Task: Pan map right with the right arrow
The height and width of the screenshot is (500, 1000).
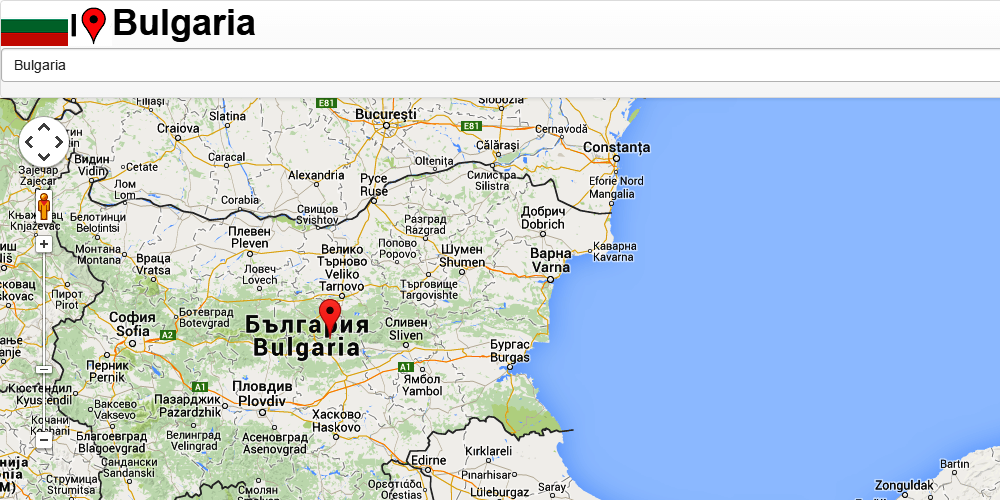Action: pos(59,142)
